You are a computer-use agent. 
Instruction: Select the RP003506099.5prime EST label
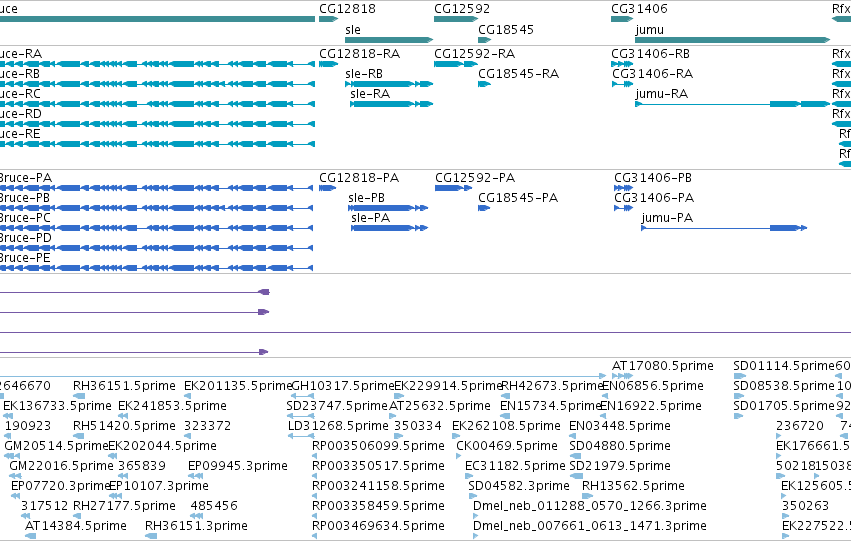[378, 446]
